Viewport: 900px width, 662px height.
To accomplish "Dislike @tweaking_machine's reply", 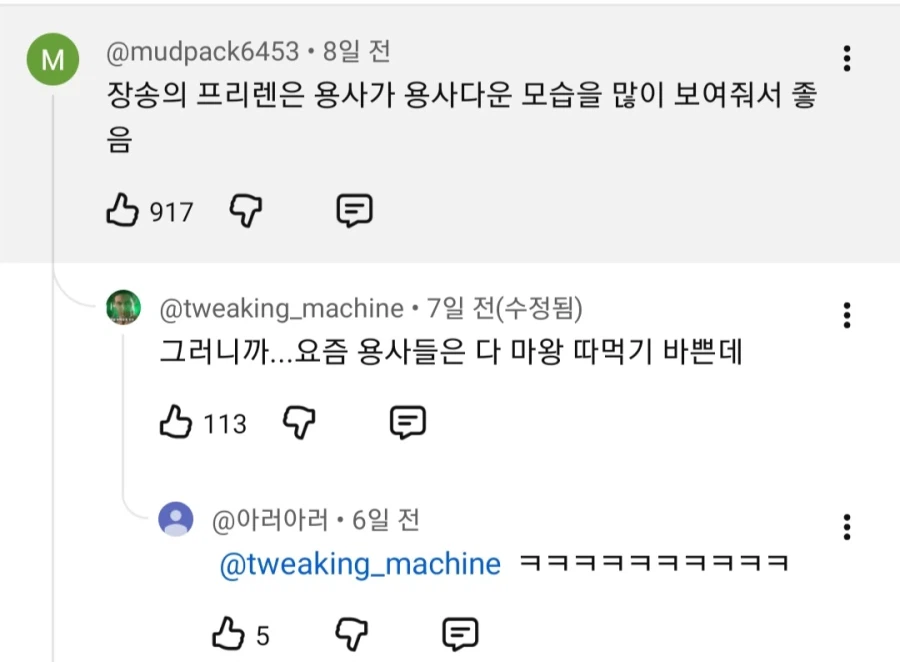I will [x=300, y=422].
